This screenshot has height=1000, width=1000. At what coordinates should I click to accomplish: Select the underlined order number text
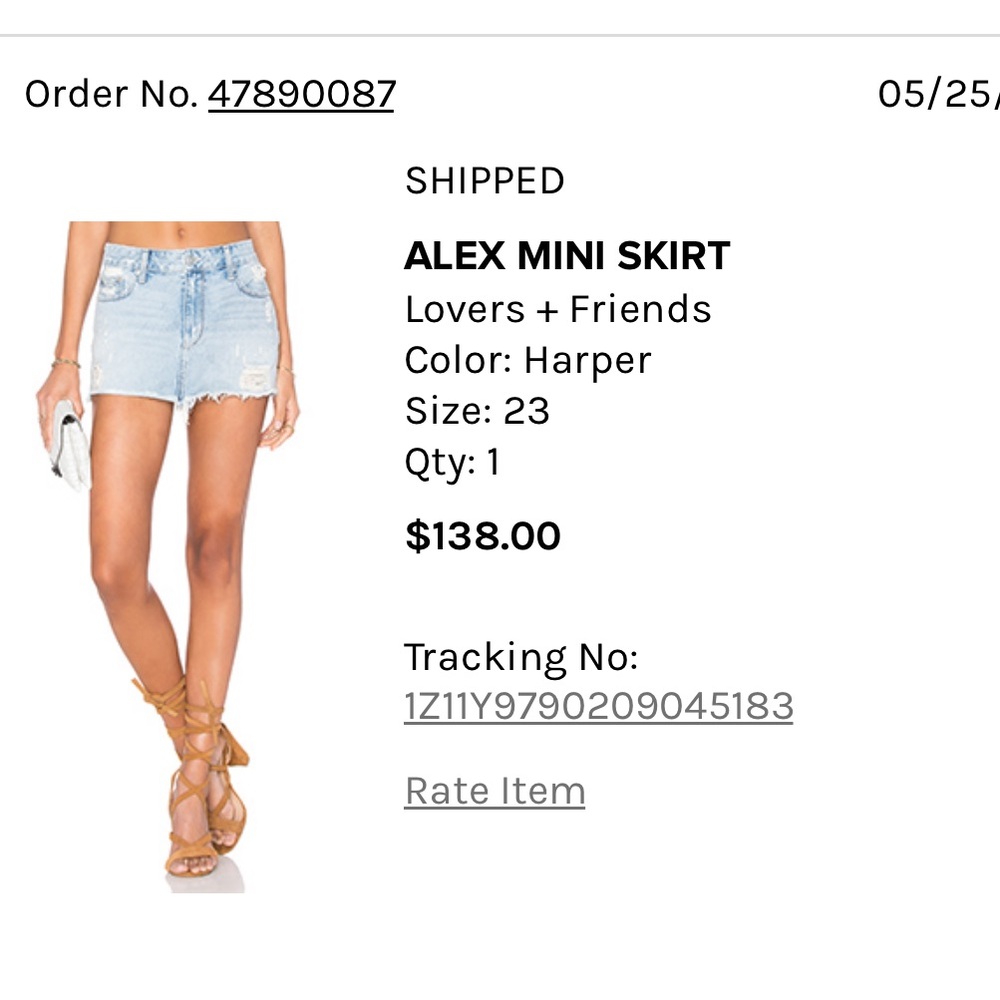300,93
